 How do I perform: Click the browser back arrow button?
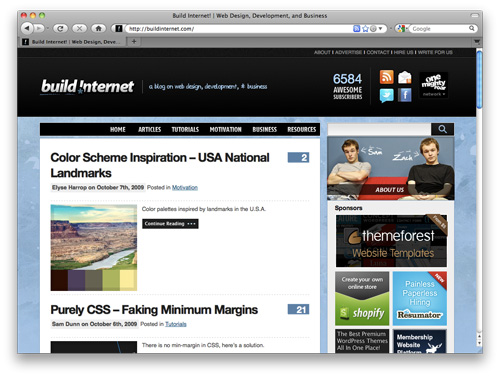(x=27, y=29)
